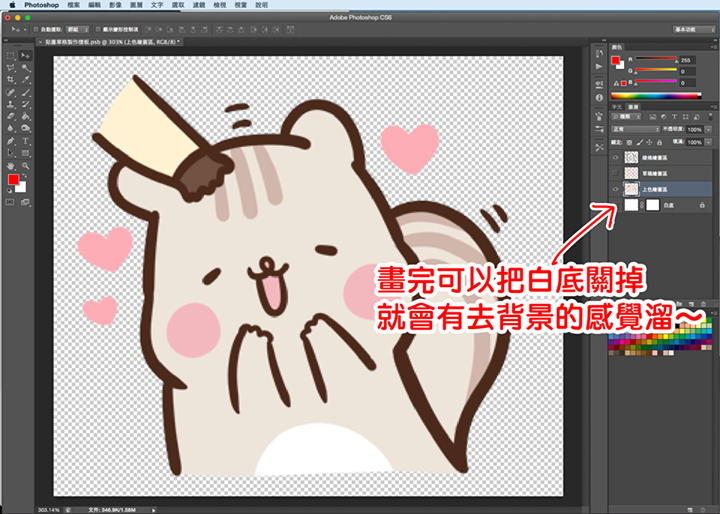Toggle lock all padlock in lock row
Viewport: 720px width, 514px height.
click(x=659, y=142)
